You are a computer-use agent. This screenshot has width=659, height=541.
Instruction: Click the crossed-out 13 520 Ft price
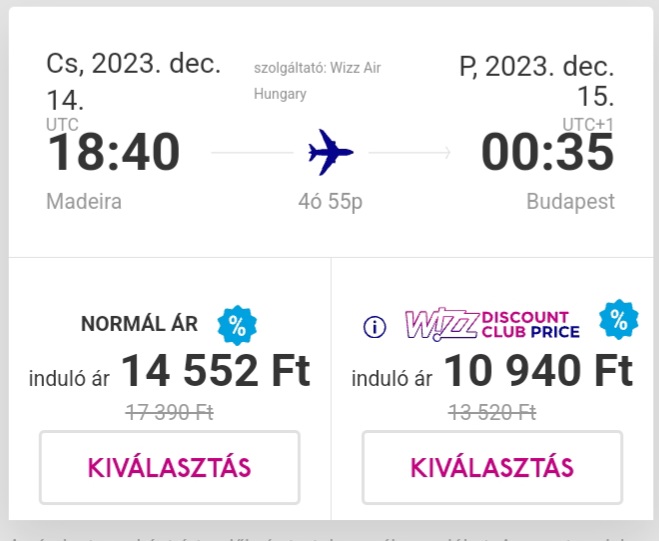[x=492, y=412]
